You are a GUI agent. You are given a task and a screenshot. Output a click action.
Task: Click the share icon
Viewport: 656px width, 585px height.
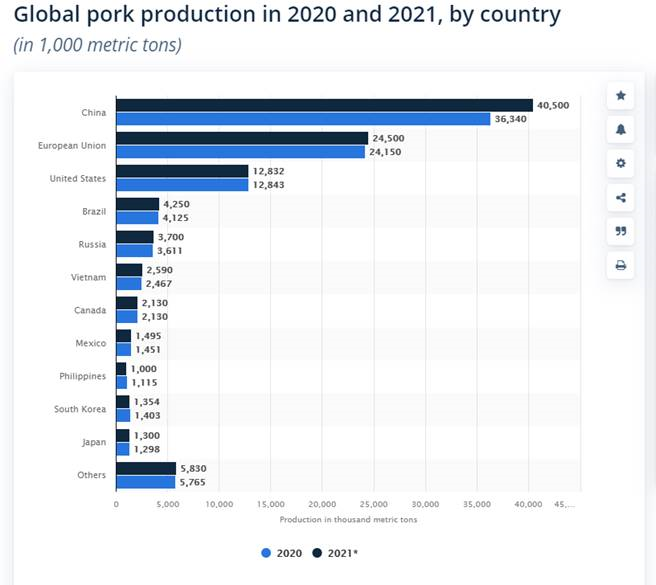tap(620, 198)
